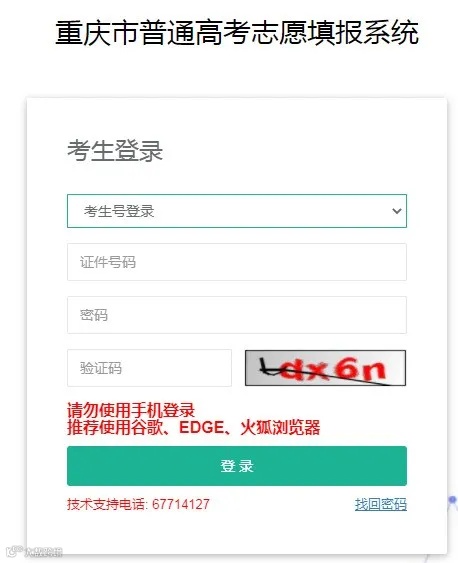458x563 pixels.
Task: Focus the 证件号码 input field
Action: pyautogui.click(x=237, y=262)
